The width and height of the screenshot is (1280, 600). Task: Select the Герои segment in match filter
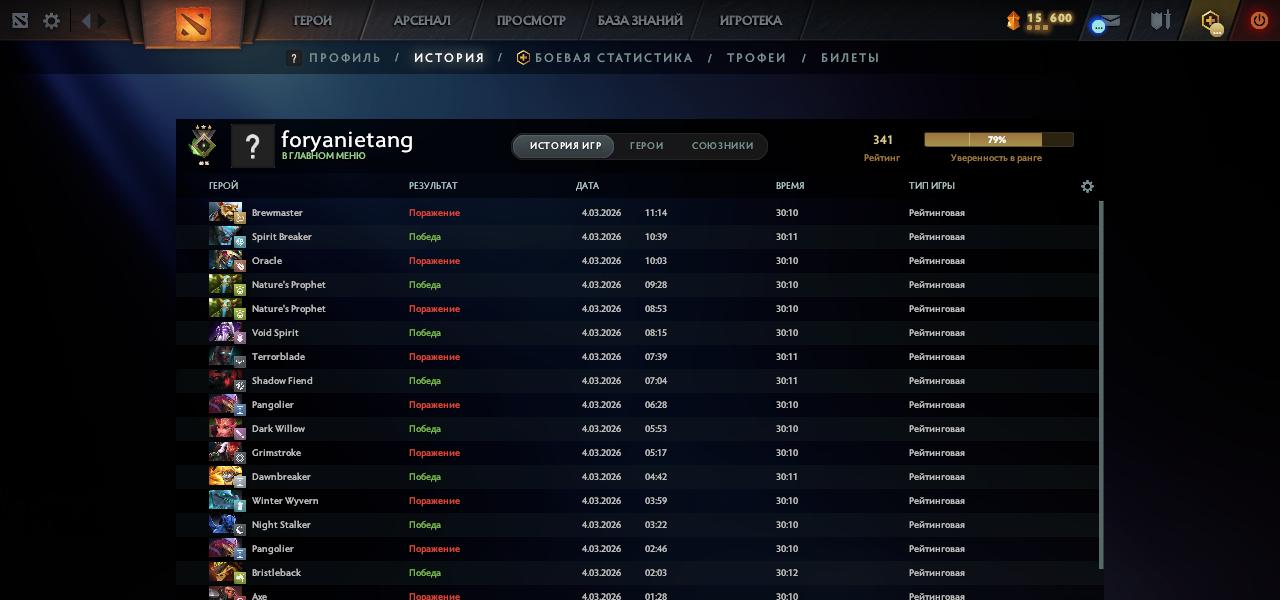pos(646,146)
